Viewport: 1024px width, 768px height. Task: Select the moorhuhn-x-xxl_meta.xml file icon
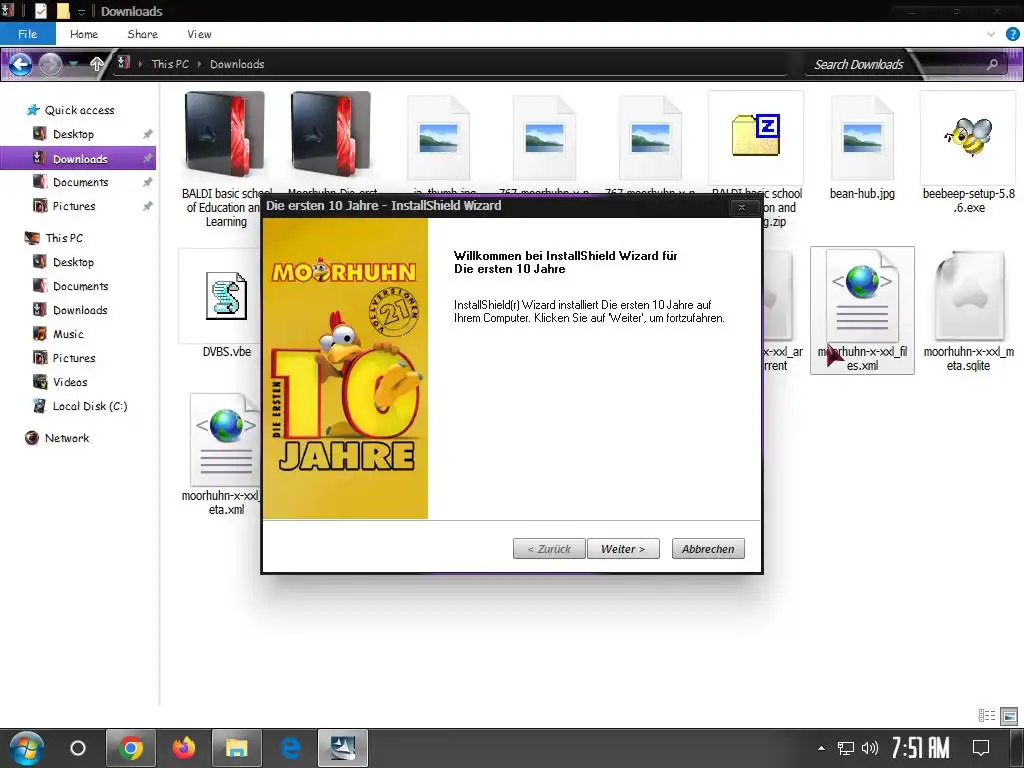tap(226, 440)
